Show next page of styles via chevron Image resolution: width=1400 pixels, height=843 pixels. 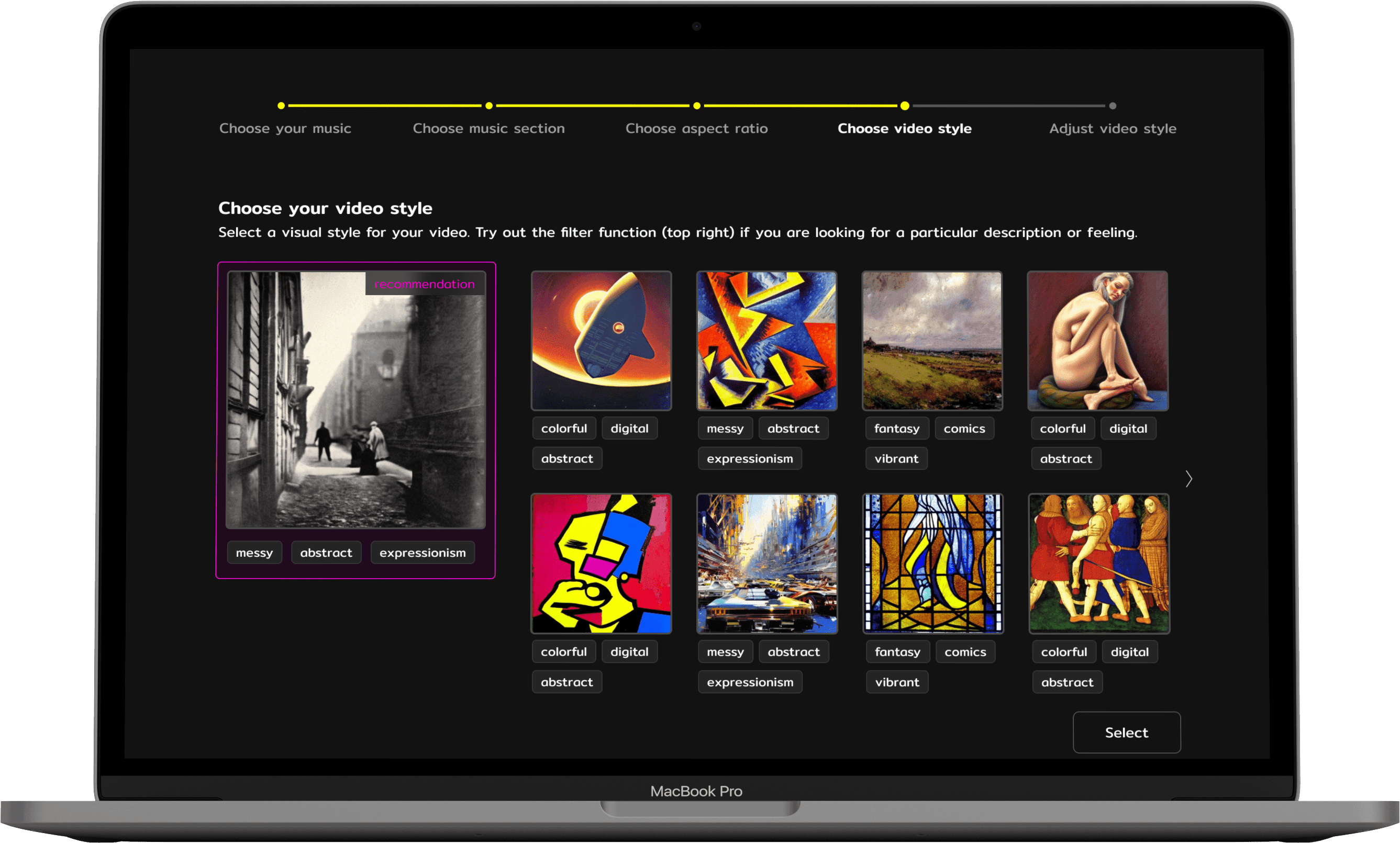1188,479
